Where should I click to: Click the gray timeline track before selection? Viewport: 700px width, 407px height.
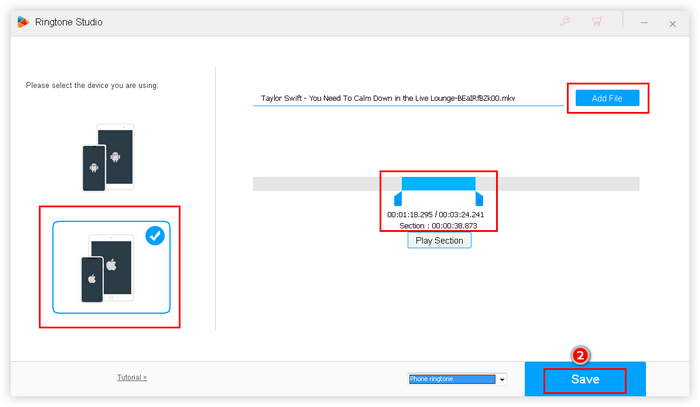pyautogui.click(x=327, y=184)
